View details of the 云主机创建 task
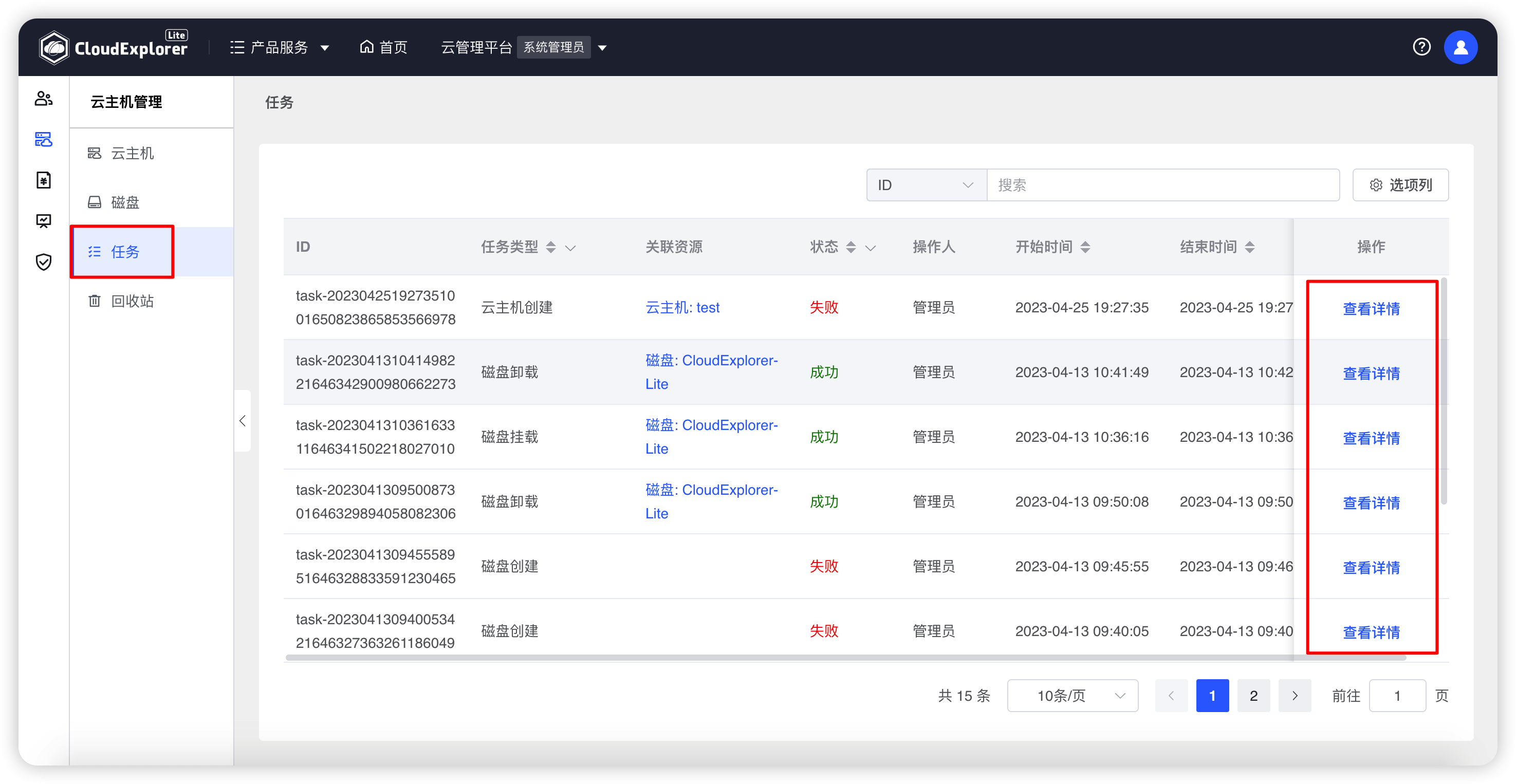The height and width of the screenshot is (784, 1516). point(1371,309)
